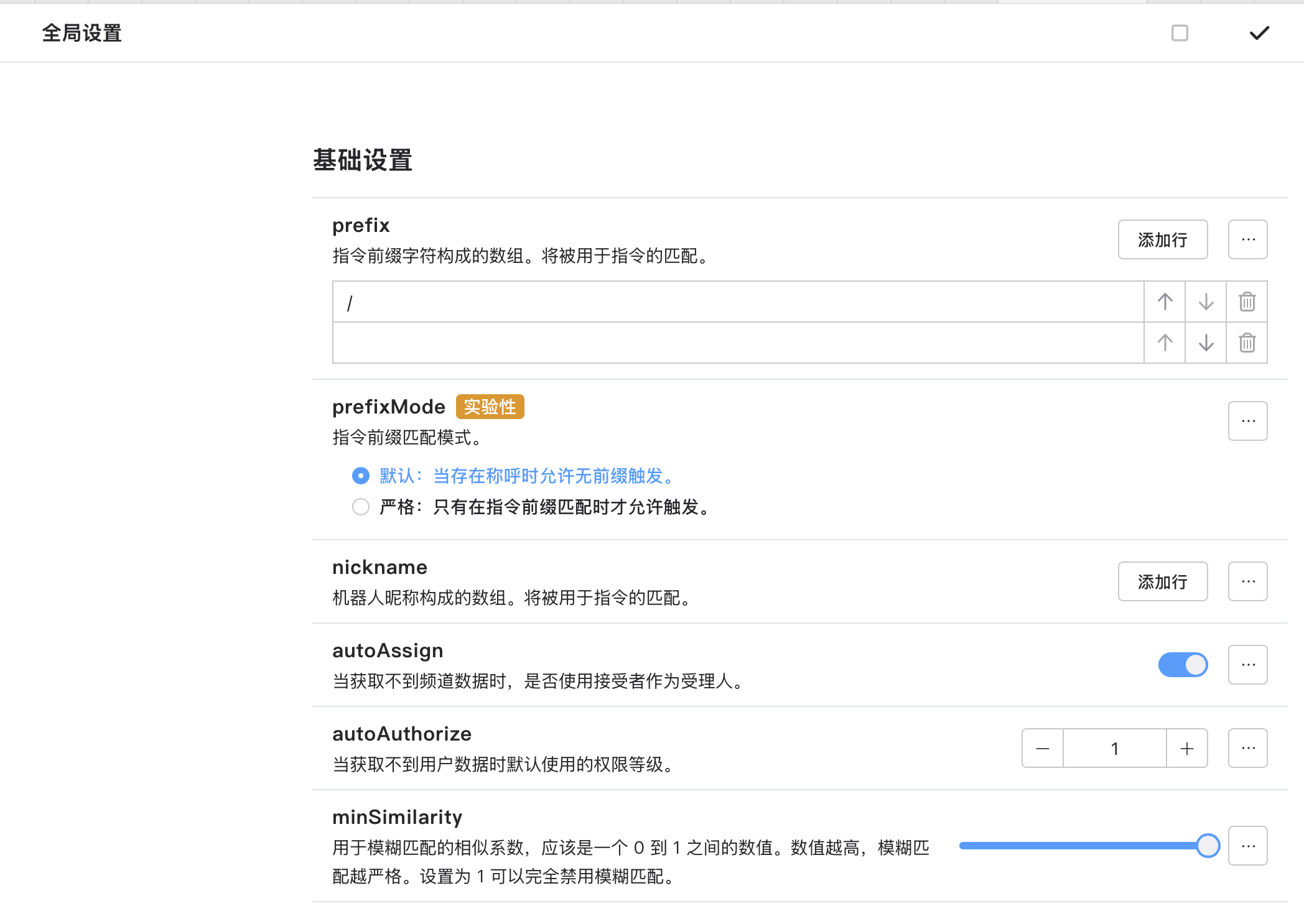The width and height of the screenshot is (1304, 924).
Task: Click the checkmark save icon at top right
Action: click(x=1259, y=33)
